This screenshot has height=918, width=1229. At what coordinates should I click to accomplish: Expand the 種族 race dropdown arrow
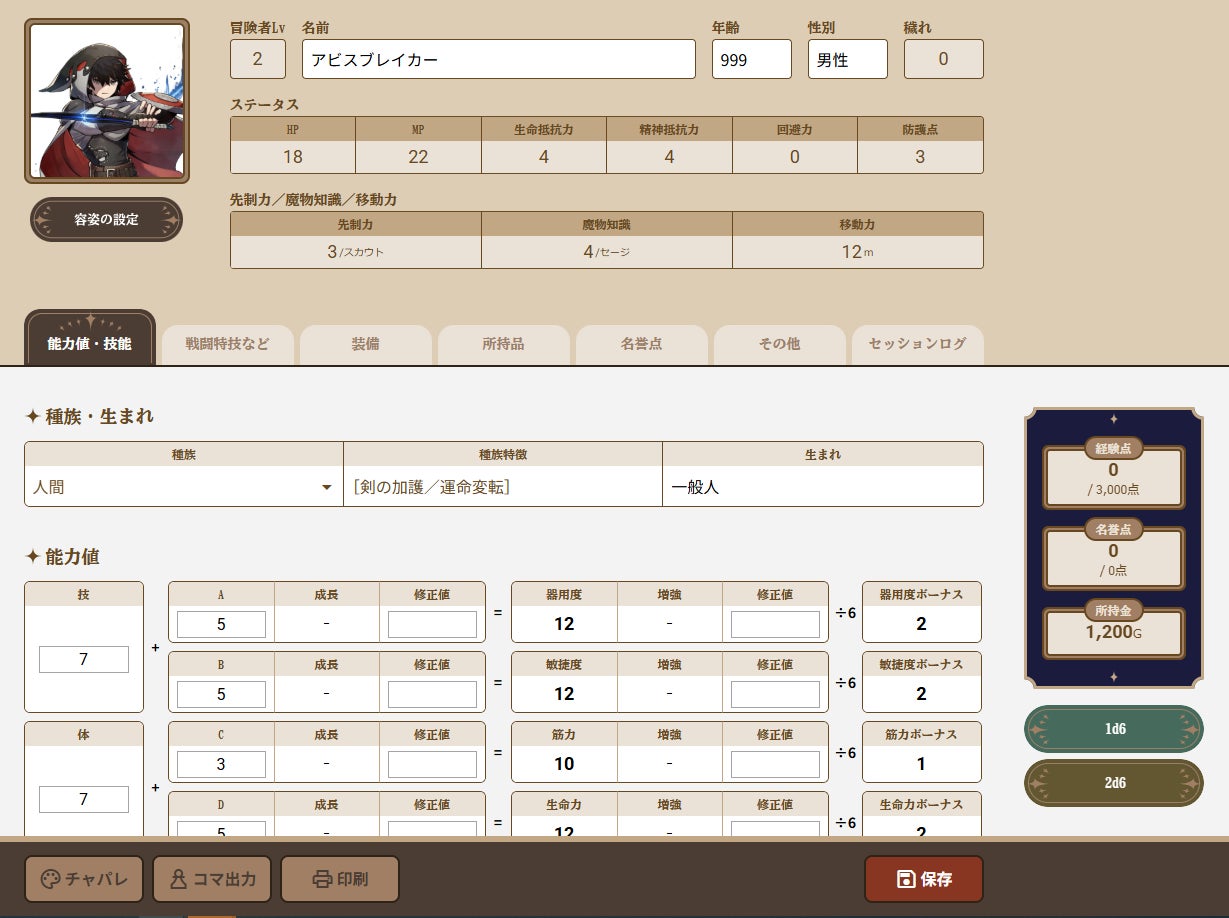[x=326, y=488]
